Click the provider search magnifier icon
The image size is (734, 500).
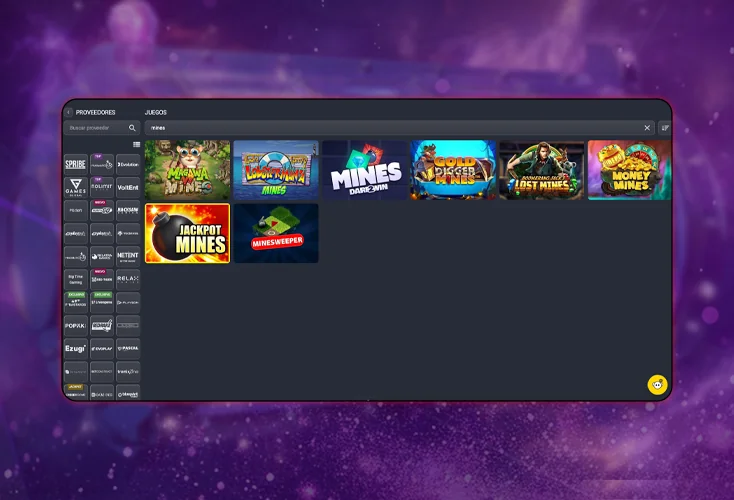pyautogui.click(x=132, y=128)
